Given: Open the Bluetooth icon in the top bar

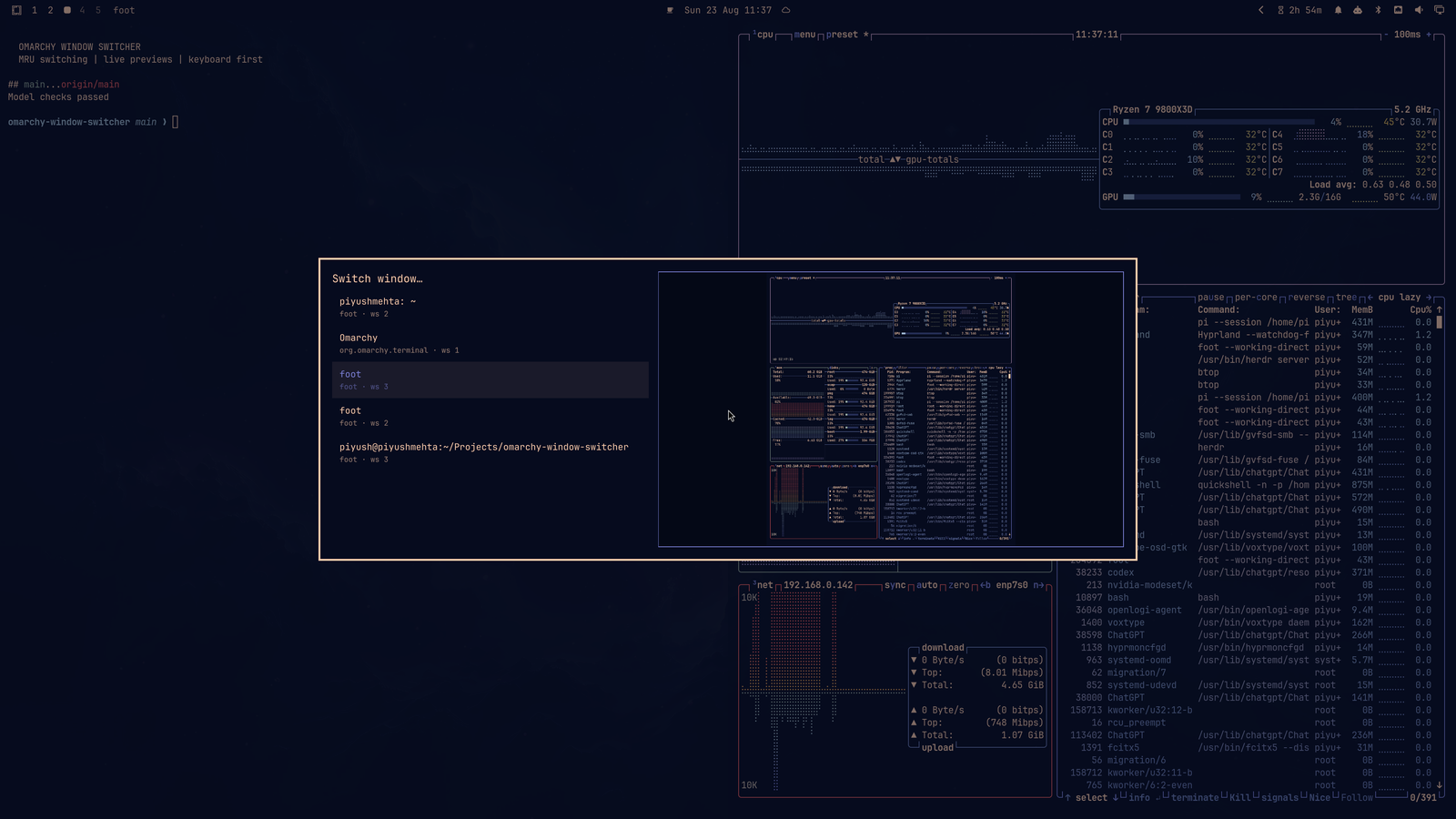Looking at the screenshot, I should point(1378,10).
